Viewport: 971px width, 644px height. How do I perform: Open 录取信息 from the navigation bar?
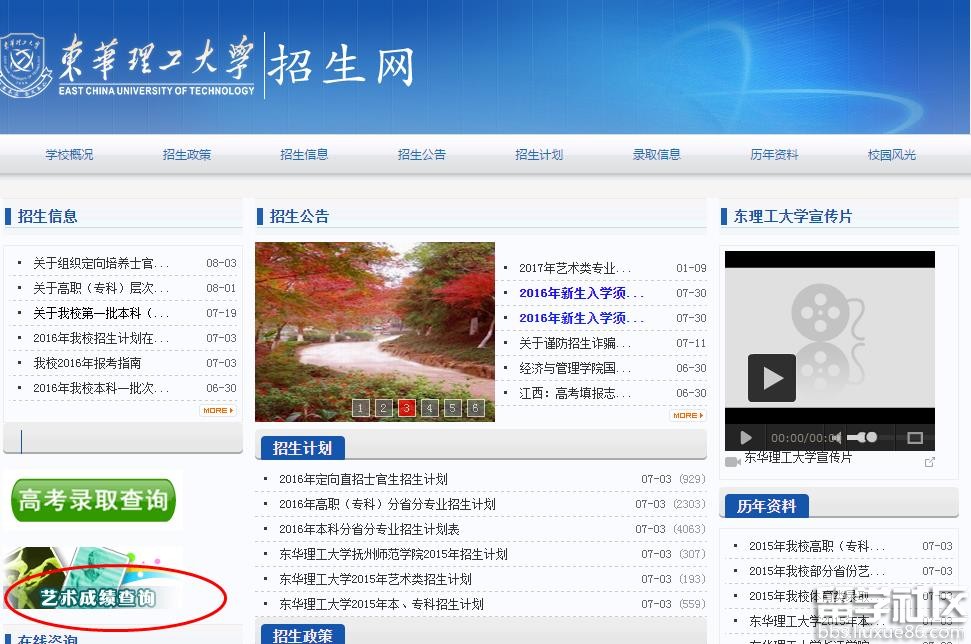pyautogui.click(x=656, y=155)
